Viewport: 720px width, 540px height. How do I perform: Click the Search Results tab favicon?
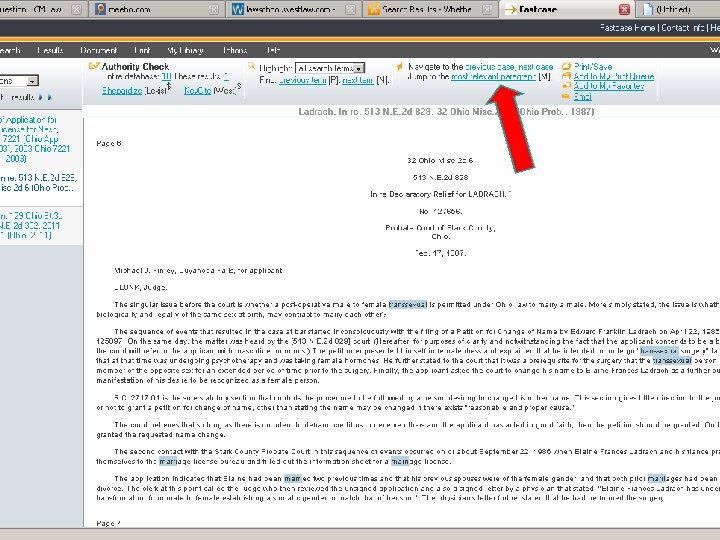click(374, 9)
